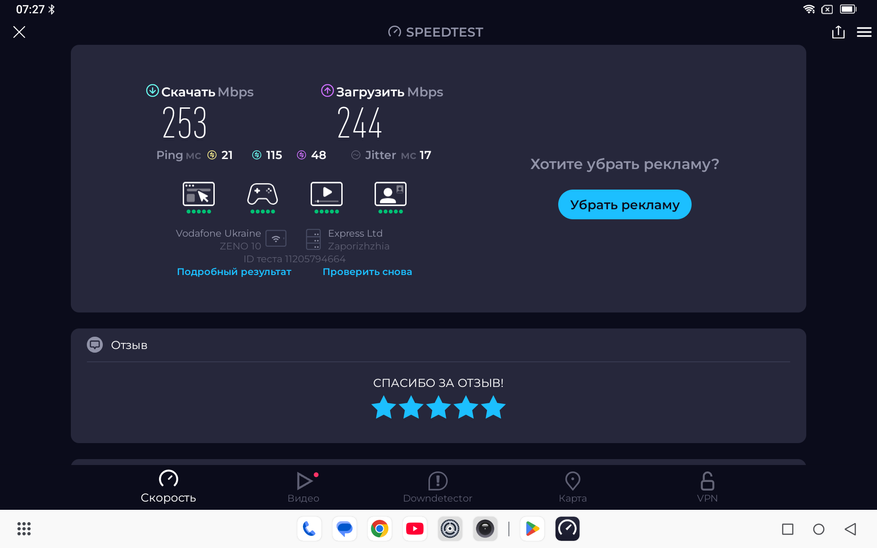Viewport: 877px width, 548px height.
Task: Open Chrome from the taskbar
Action: coord(379,528)
